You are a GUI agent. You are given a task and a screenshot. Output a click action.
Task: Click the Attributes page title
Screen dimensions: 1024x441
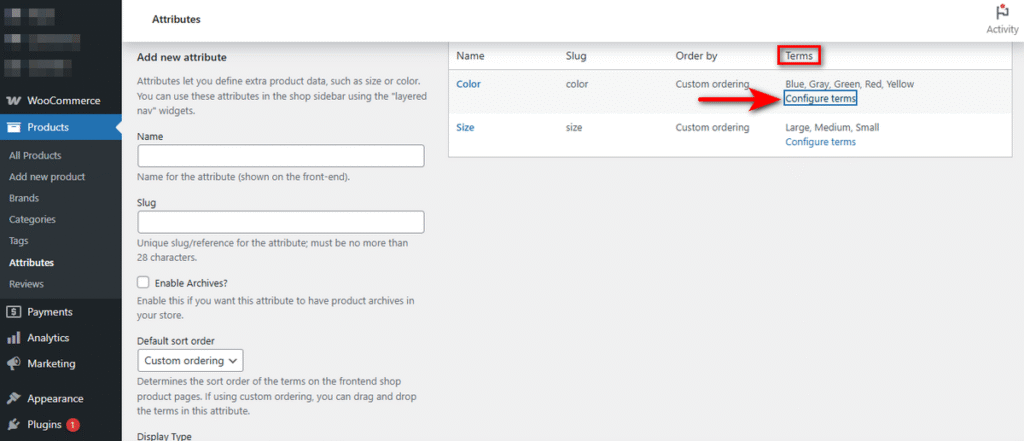pos(176,20)
